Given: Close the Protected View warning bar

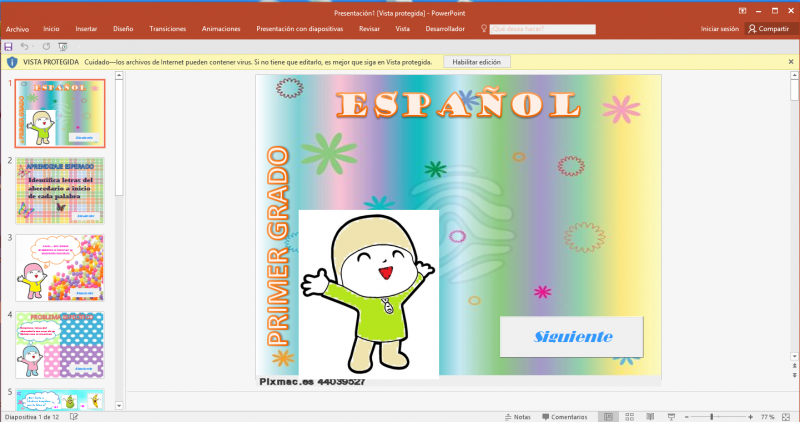Looking at the screenshot, I should [x=791, y=62].
